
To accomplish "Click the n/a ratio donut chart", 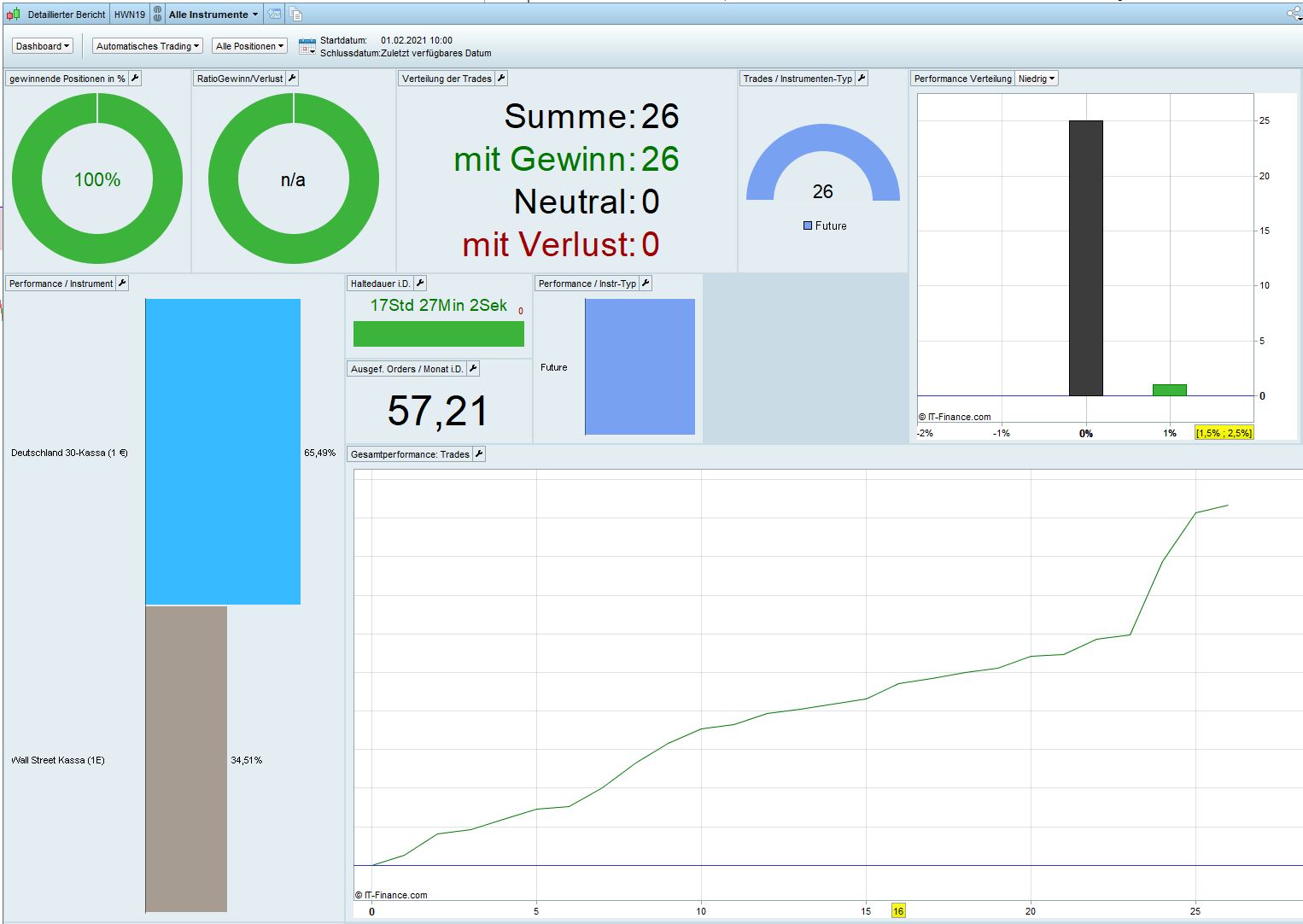I will pyautogui.click(x=294, y=178).
